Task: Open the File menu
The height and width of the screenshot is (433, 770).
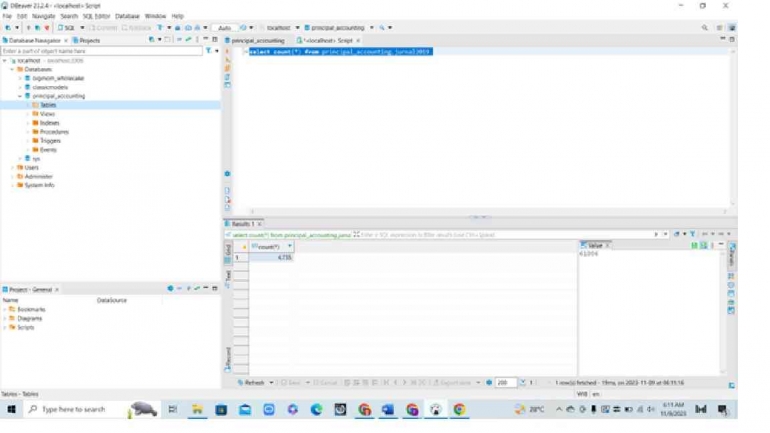Action: pyautogui.click(x=7, y=16)
